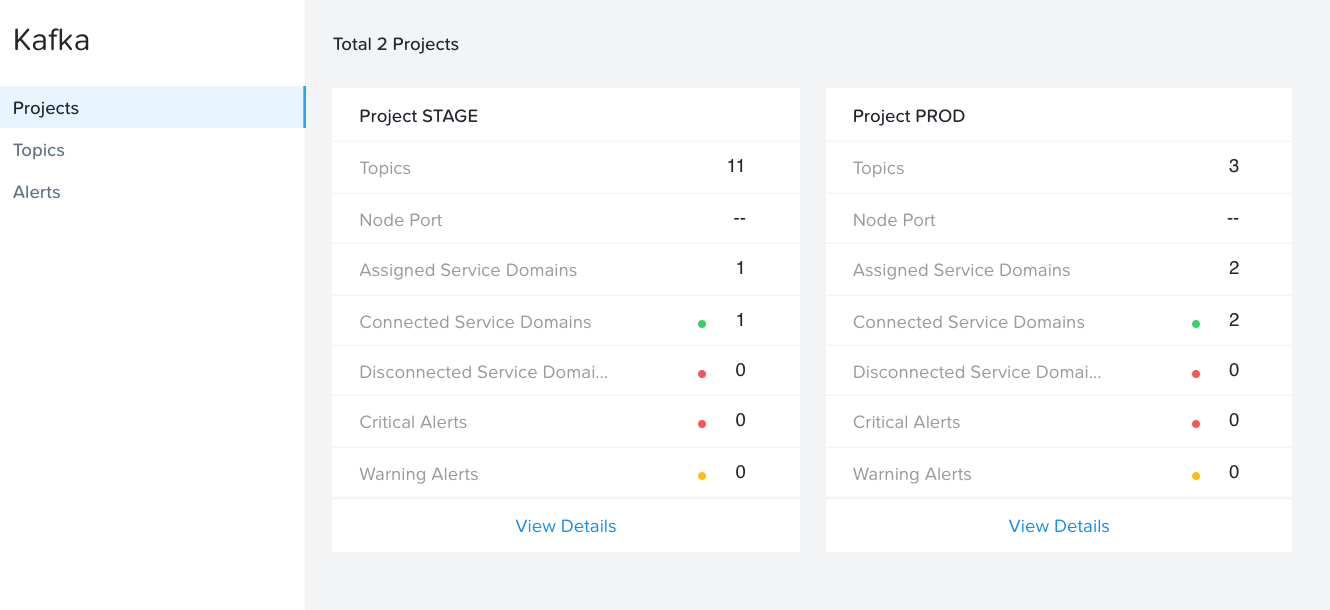
Task: Click the Node Port "--" value in Project STAGE
Action: click(x=740, y=218)
